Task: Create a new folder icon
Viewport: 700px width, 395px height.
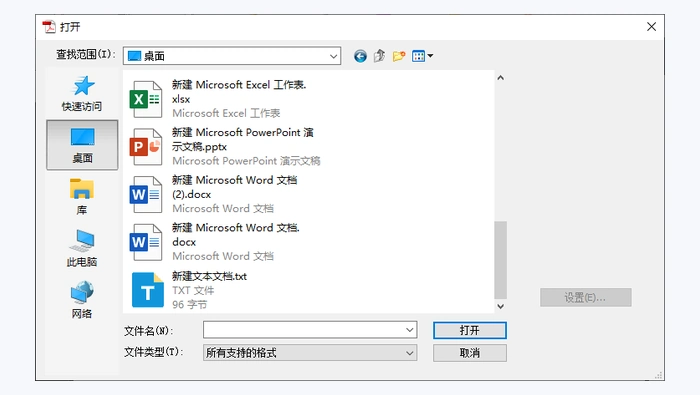Action: pyautogui.click(x=399, y=56)
